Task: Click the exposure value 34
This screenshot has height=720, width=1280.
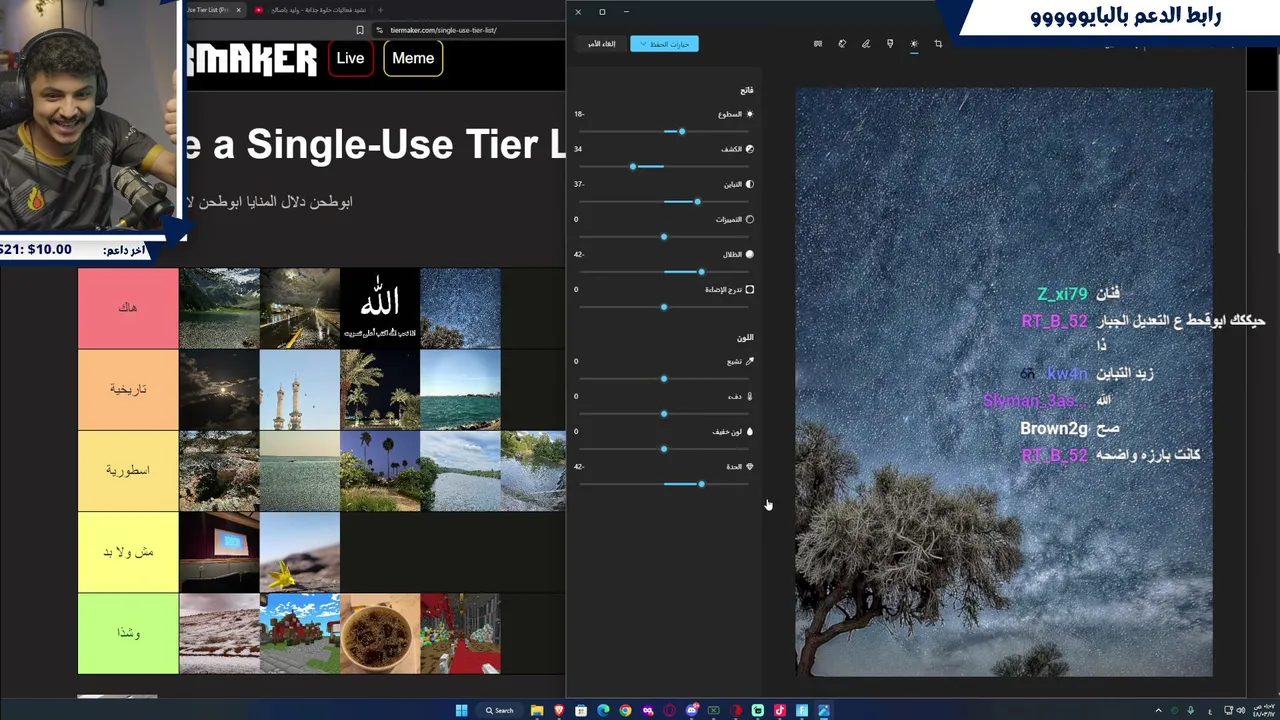Action: tap(578, 149)
